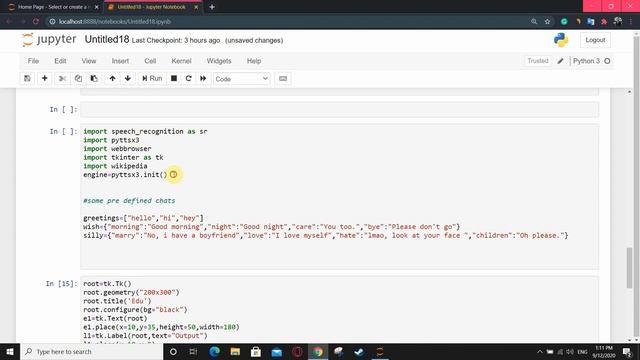Image resolution: width=640 pixels, height=360 pixels.
Task: Switch to the Untitled18 Jupyter Notebook tab
Action: [151, 7]
